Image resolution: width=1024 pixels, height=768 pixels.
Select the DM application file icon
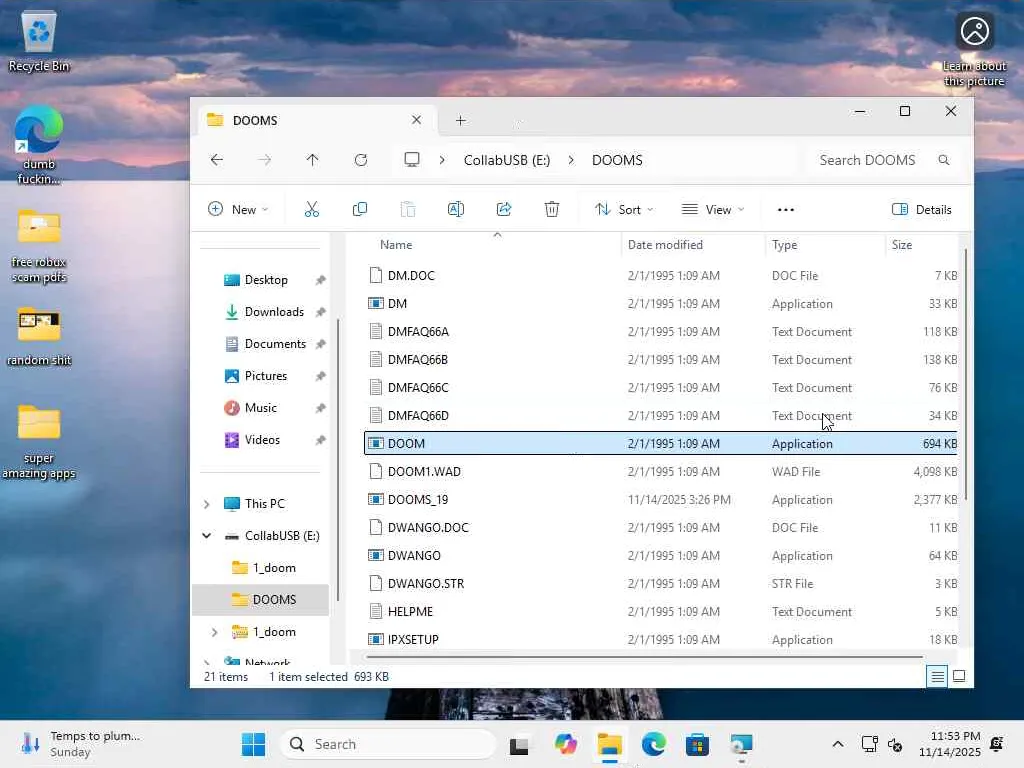(x=376, y=304)
